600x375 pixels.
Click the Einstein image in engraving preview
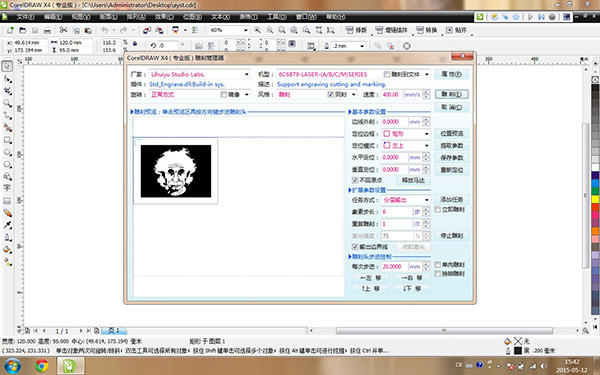(x=176, y=171)
